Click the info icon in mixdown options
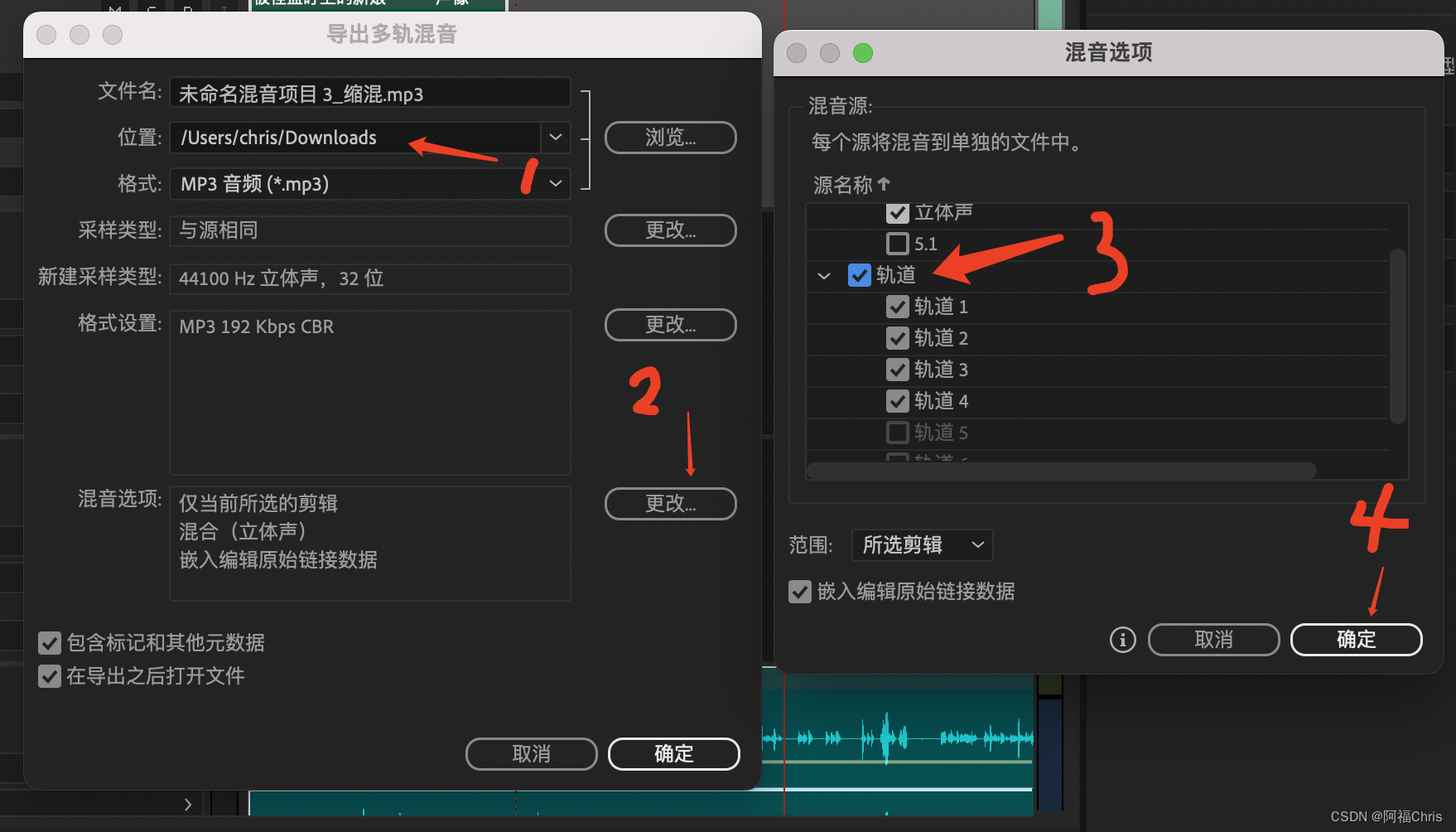 pyautogui.click(x=1123, y=640)
